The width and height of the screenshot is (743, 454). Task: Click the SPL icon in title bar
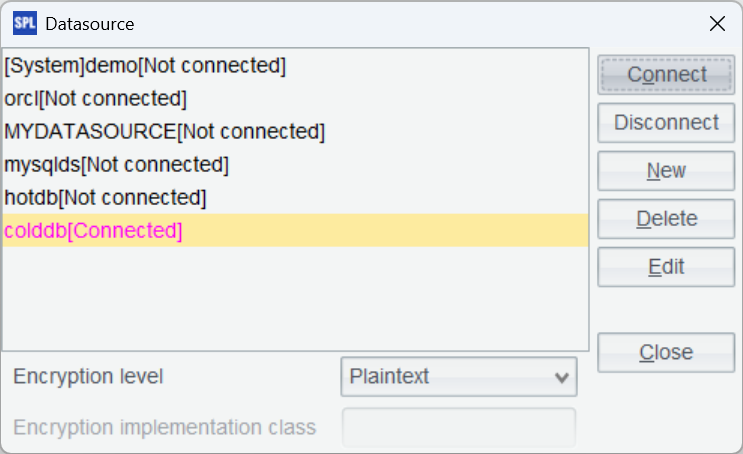click(24, 23)
